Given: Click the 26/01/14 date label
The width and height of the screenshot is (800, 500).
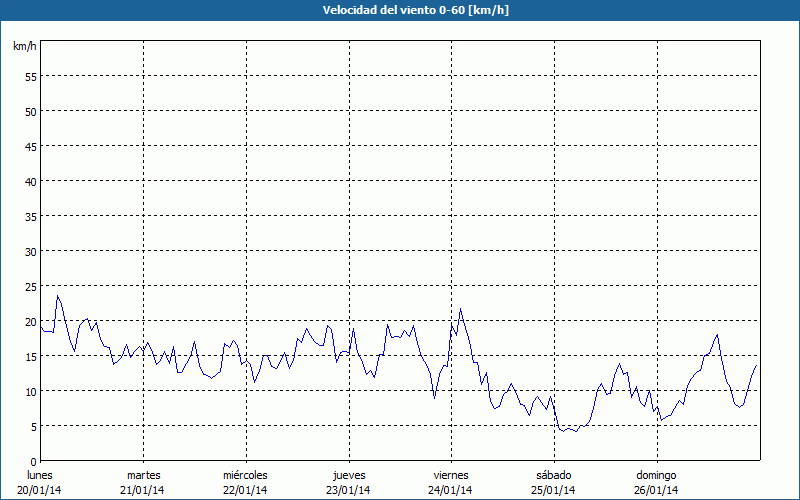Looking at the screenshot, I should coord(655,490).
